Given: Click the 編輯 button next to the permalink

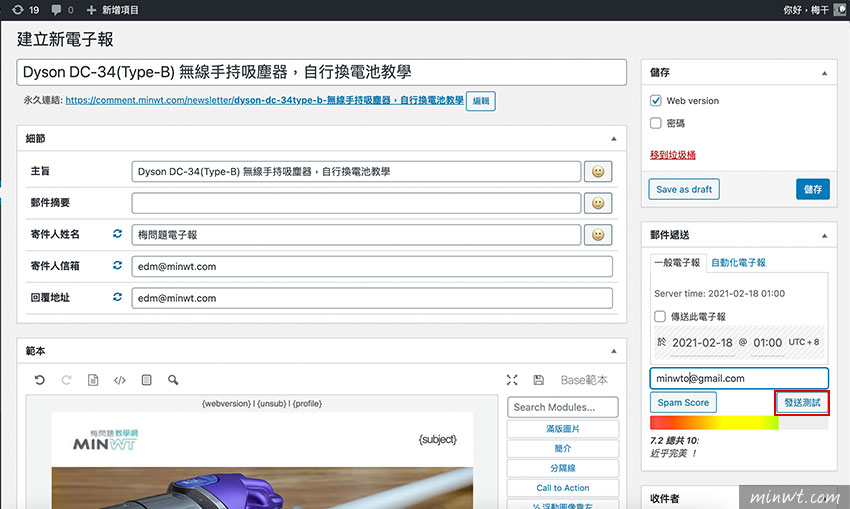Looking at the screenshot, I should (x=481, y=101).
